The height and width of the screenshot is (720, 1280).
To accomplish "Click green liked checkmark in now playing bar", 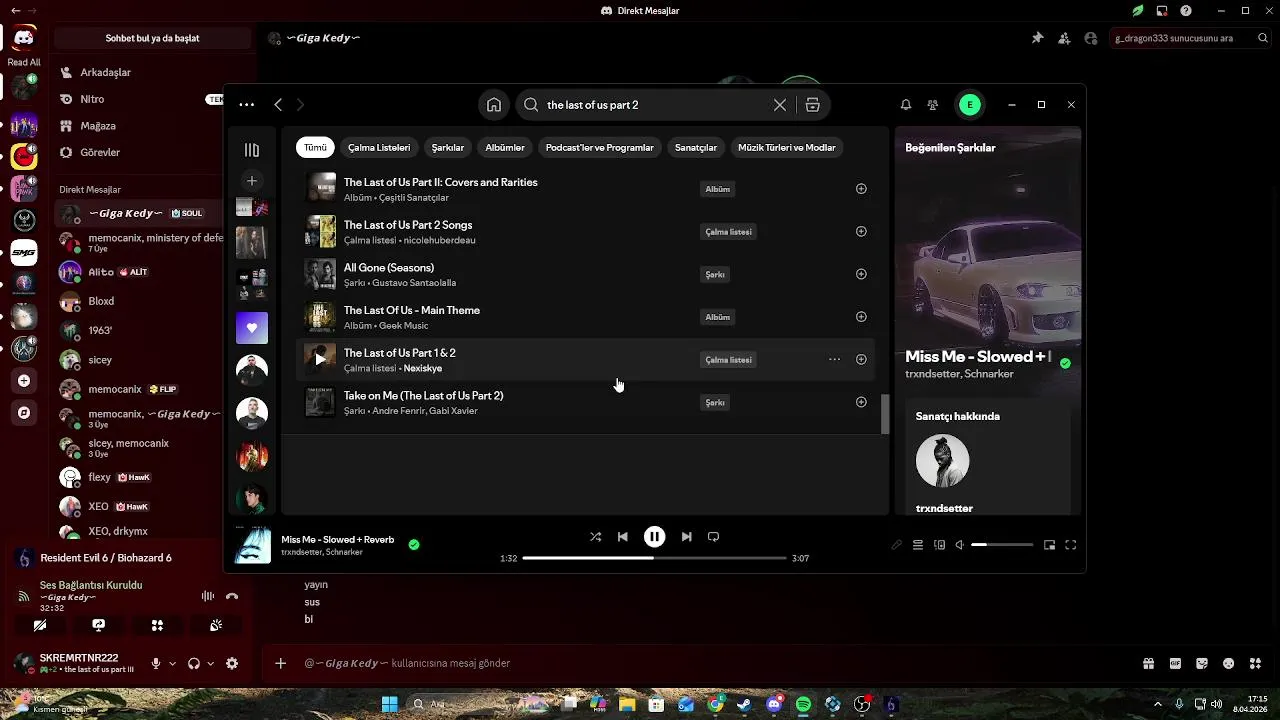I will point(414,545).
